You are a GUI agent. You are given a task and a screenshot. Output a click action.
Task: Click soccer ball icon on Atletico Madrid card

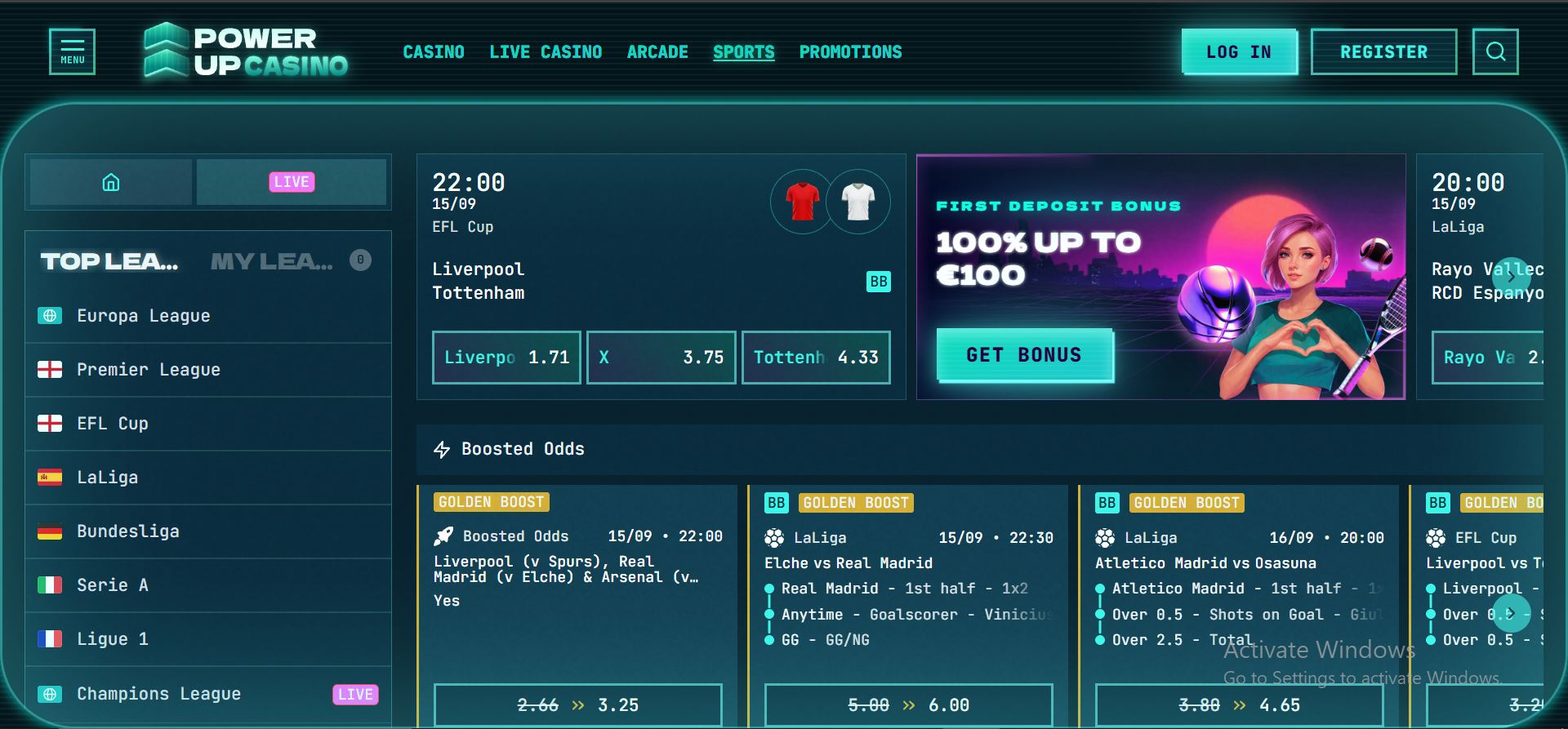[1105, 538]
